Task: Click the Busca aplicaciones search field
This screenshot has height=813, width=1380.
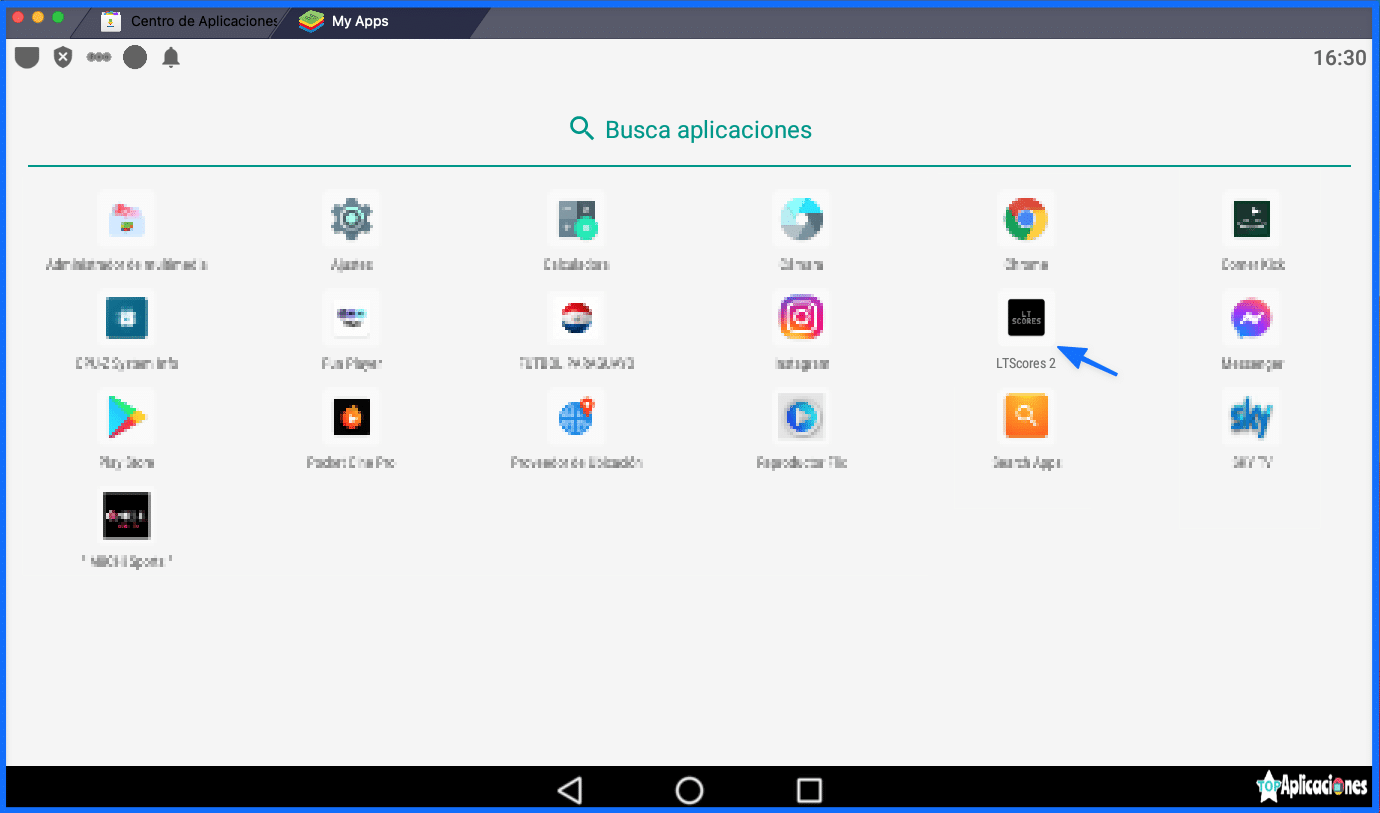Action: point(690,129)
